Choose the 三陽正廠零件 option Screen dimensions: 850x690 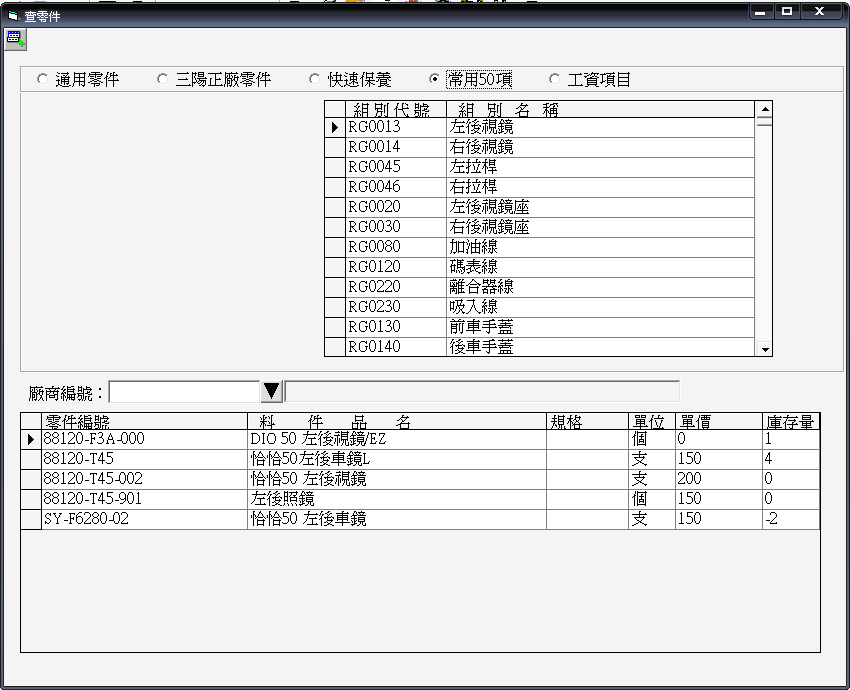(x=162, y=80)
